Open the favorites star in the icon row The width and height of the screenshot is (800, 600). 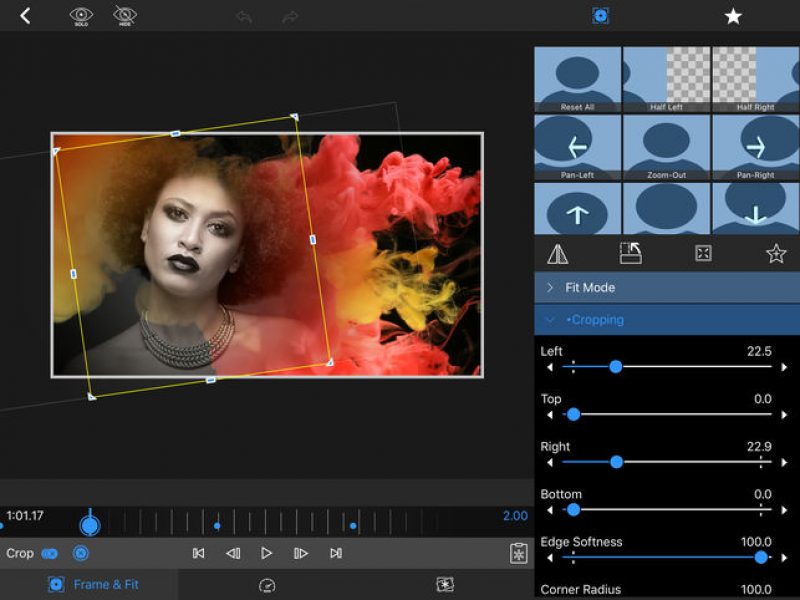point(775,253)
